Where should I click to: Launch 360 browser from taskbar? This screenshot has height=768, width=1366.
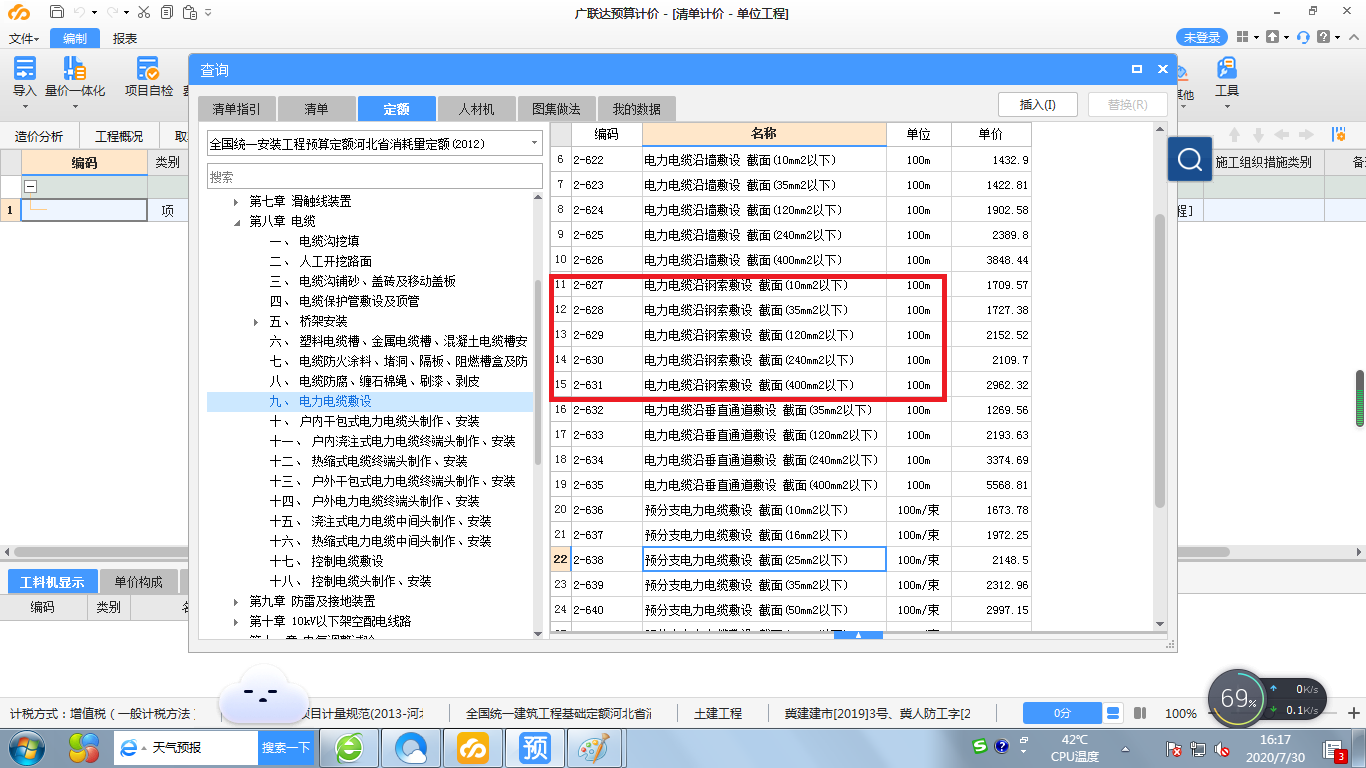[350, 748]
